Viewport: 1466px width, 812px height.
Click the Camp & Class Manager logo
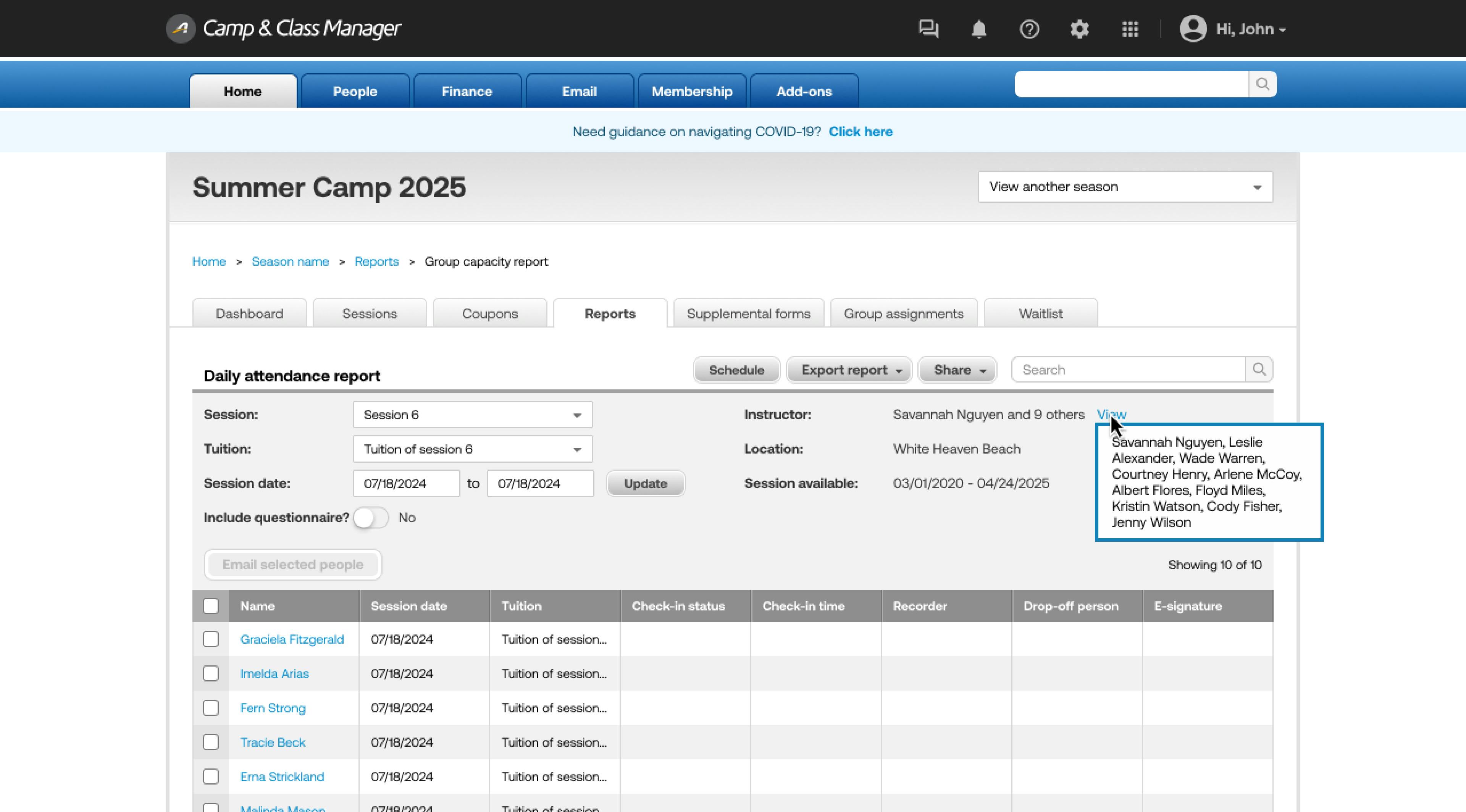click(x=284, y=29)
